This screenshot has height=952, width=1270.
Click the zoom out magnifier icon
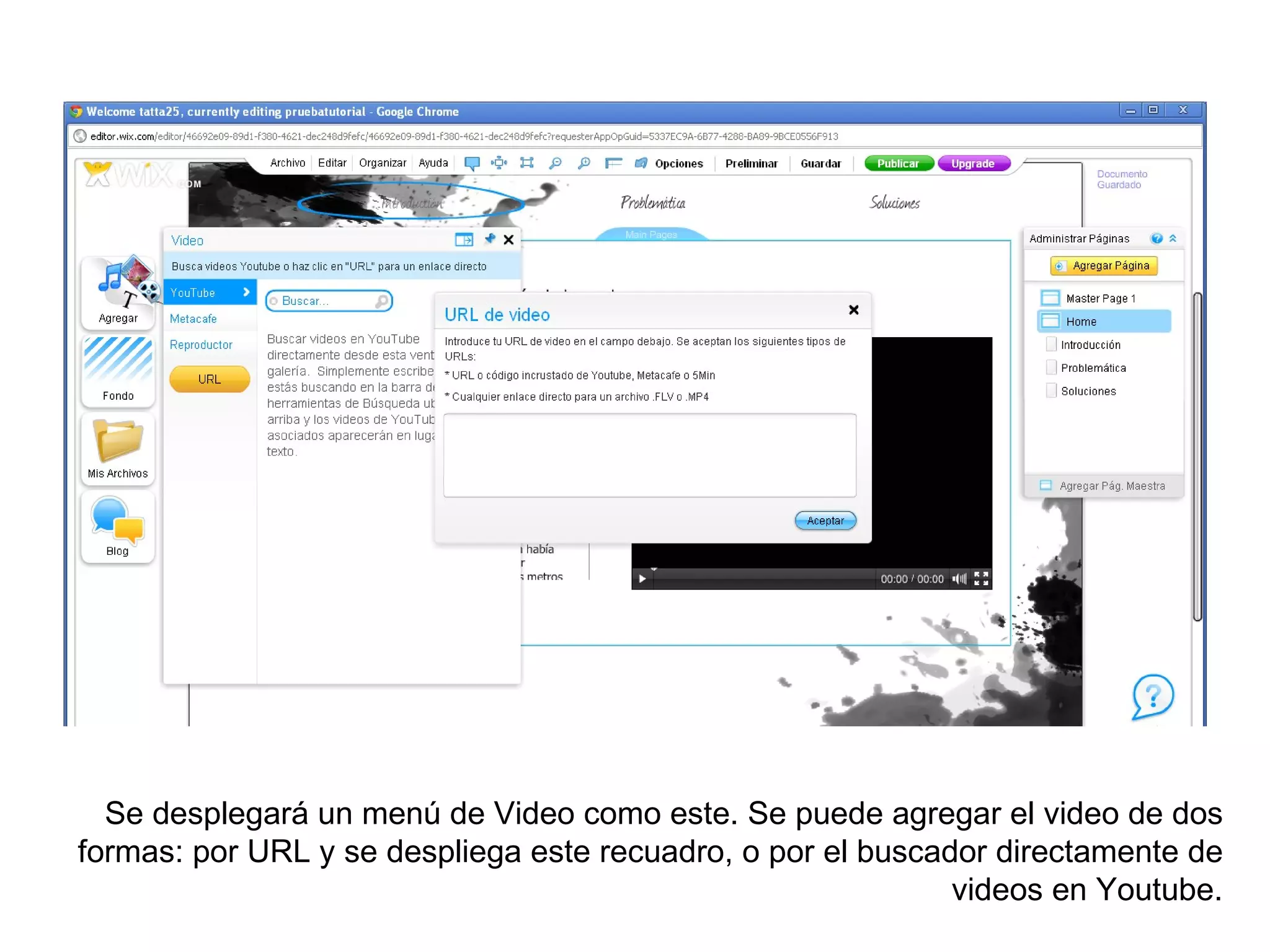tap(556, 163)
